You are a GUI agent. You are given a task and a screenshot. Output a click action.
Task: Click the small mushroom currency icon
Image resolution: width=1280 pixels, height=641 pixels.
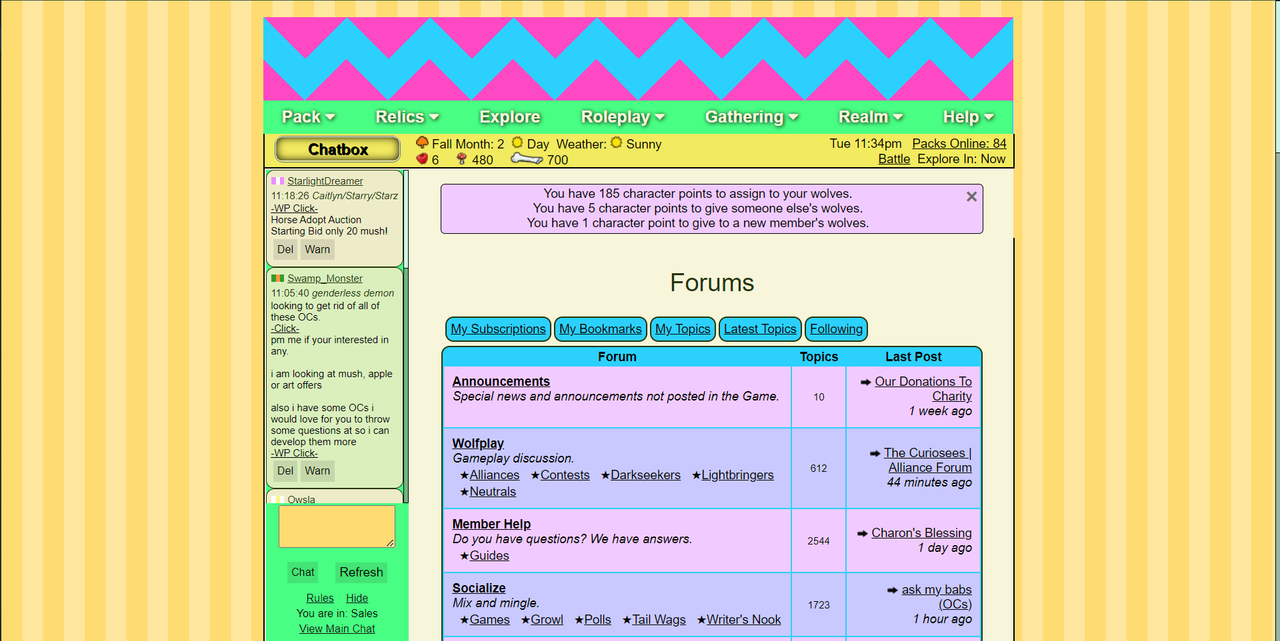pyautogui.click(x=461, y=159)
